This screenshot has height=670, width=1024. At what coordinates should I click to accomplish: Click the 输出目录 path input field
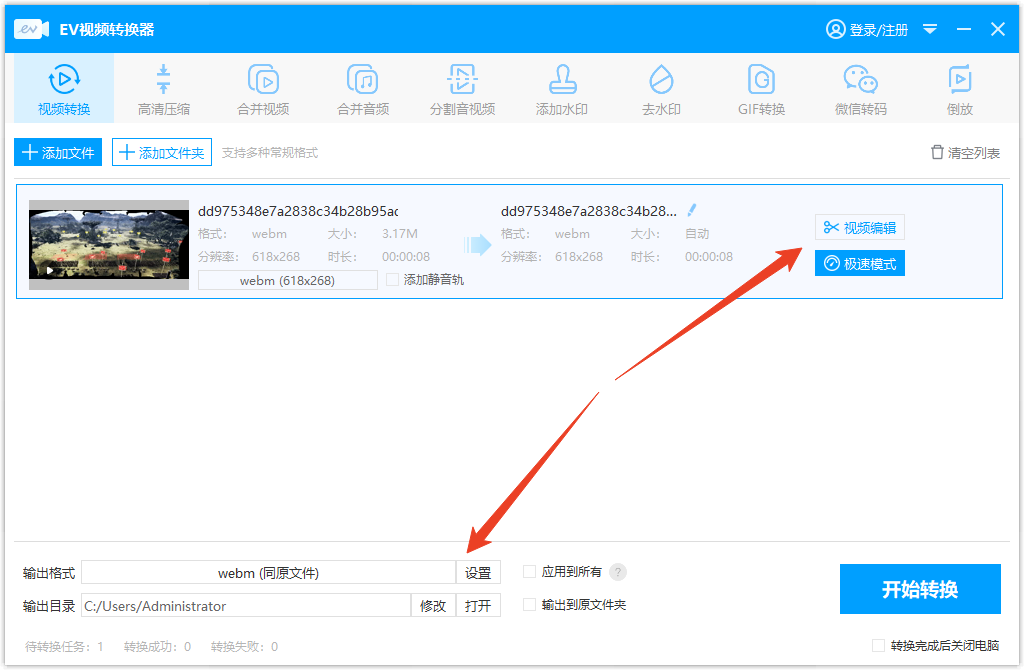coord(246,606)
